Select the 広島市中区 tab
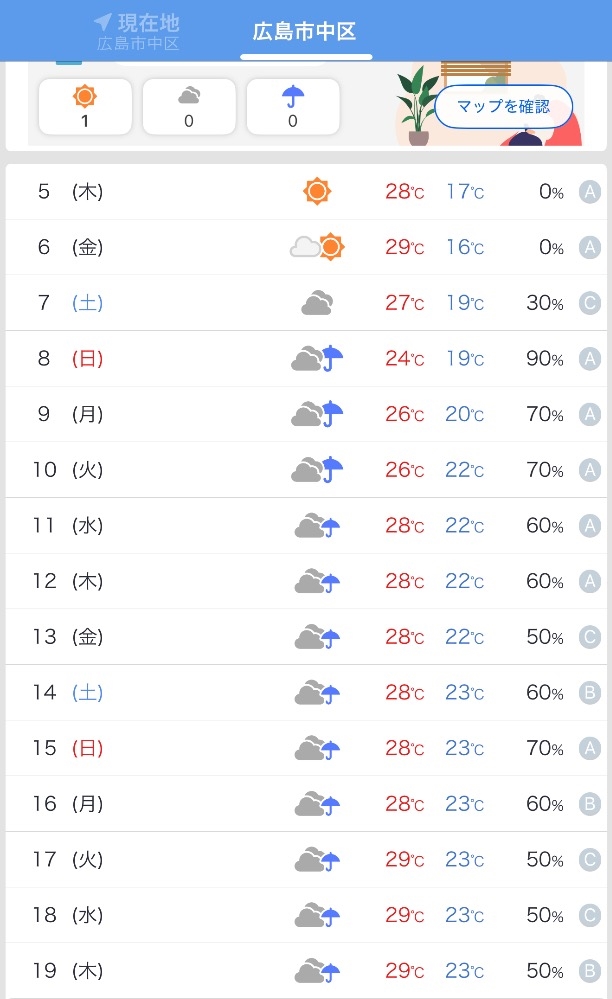612x999 pixels. click(305, 32)
